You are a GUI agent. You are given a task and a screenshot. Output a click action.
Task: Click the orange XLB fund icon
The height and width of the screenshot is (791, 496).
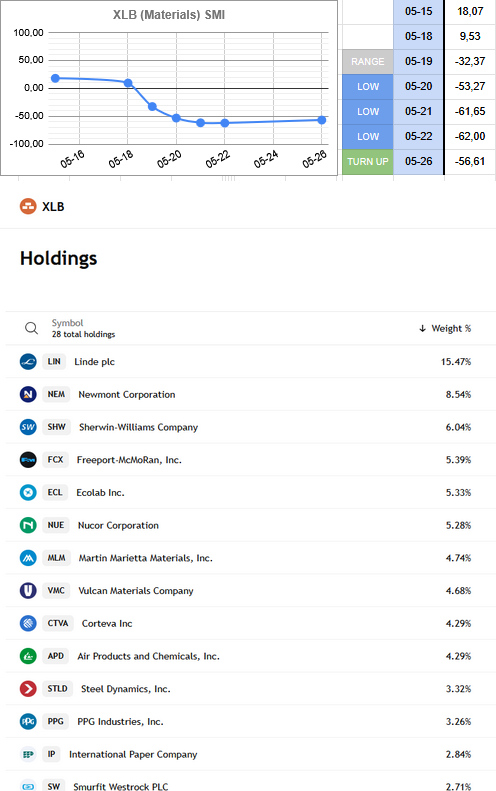(x=28, y=206)
